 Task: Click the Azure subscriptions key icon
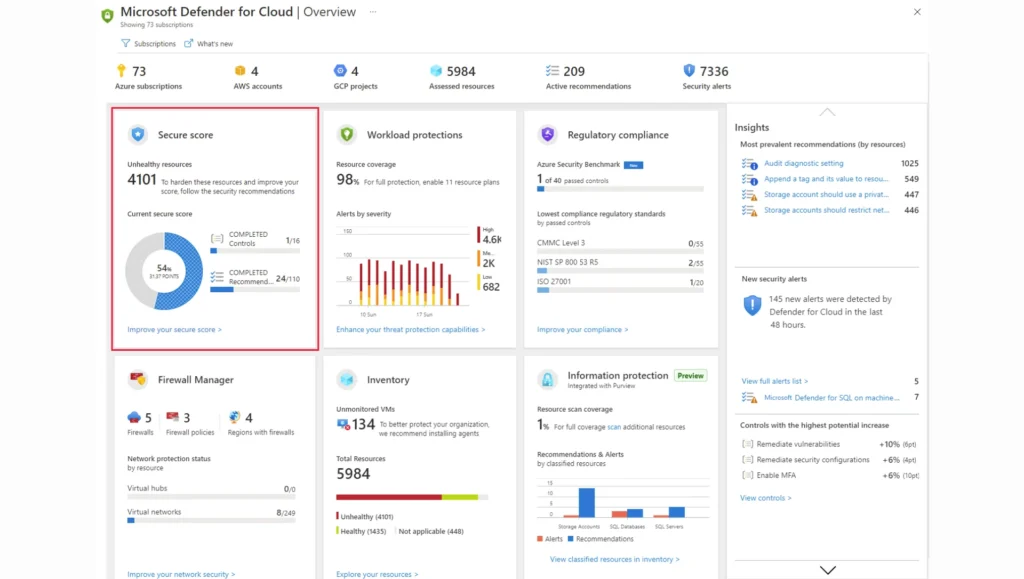[x=121, y=70]
